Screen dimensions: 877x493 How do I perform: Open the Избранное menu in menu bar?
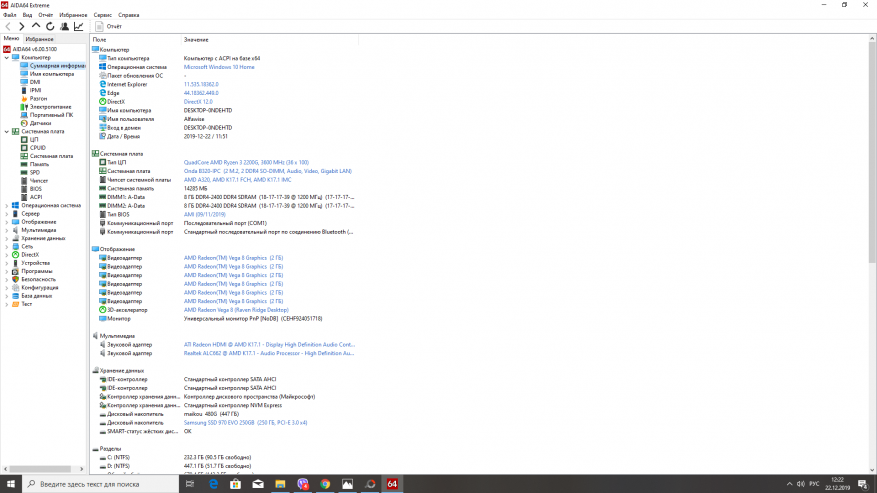pos(73,15)
